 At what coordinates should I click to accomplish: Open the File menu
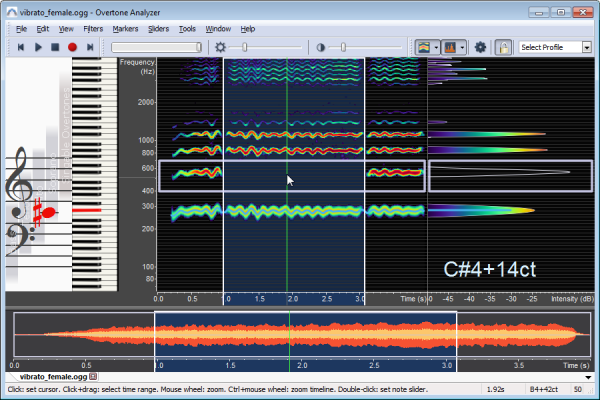pyautogui.click(x=21, y=29)
